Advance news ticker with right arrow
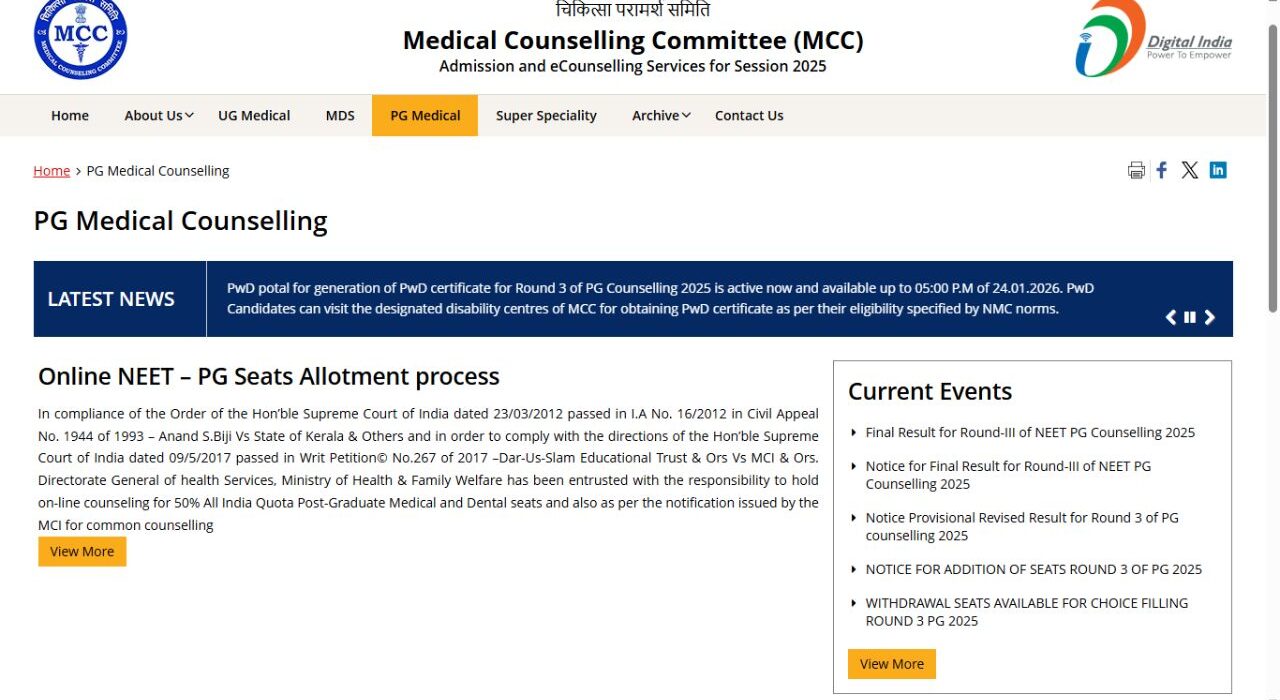 tap(1210, 317)
